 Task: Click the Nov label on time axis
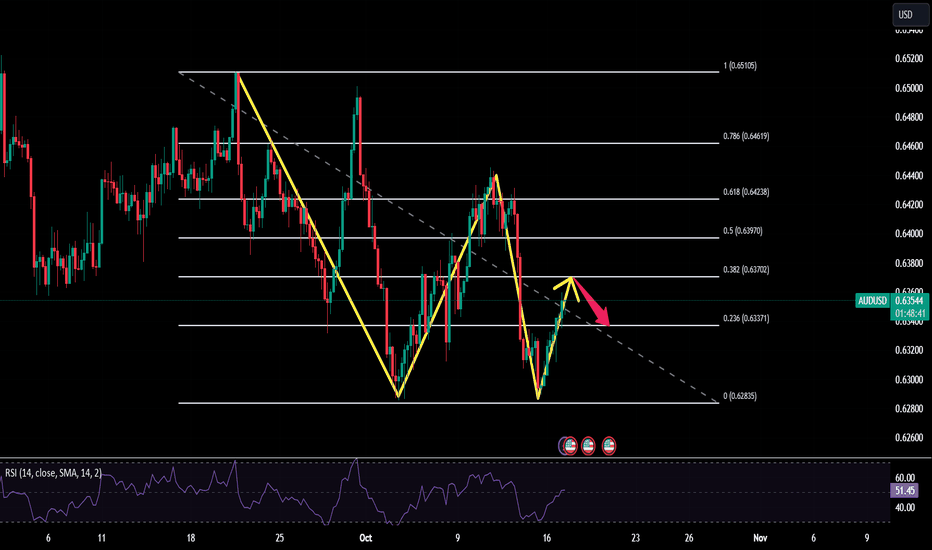tap(760, 538)
